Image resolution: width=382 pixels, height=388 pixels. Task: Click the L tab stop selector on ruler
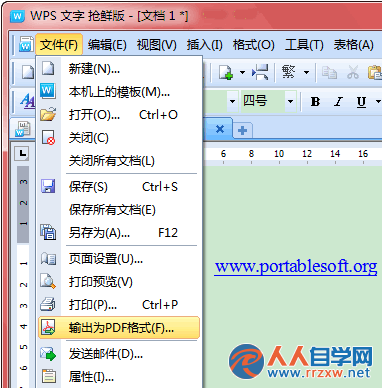pyautogui.click(x=22, y=154)
